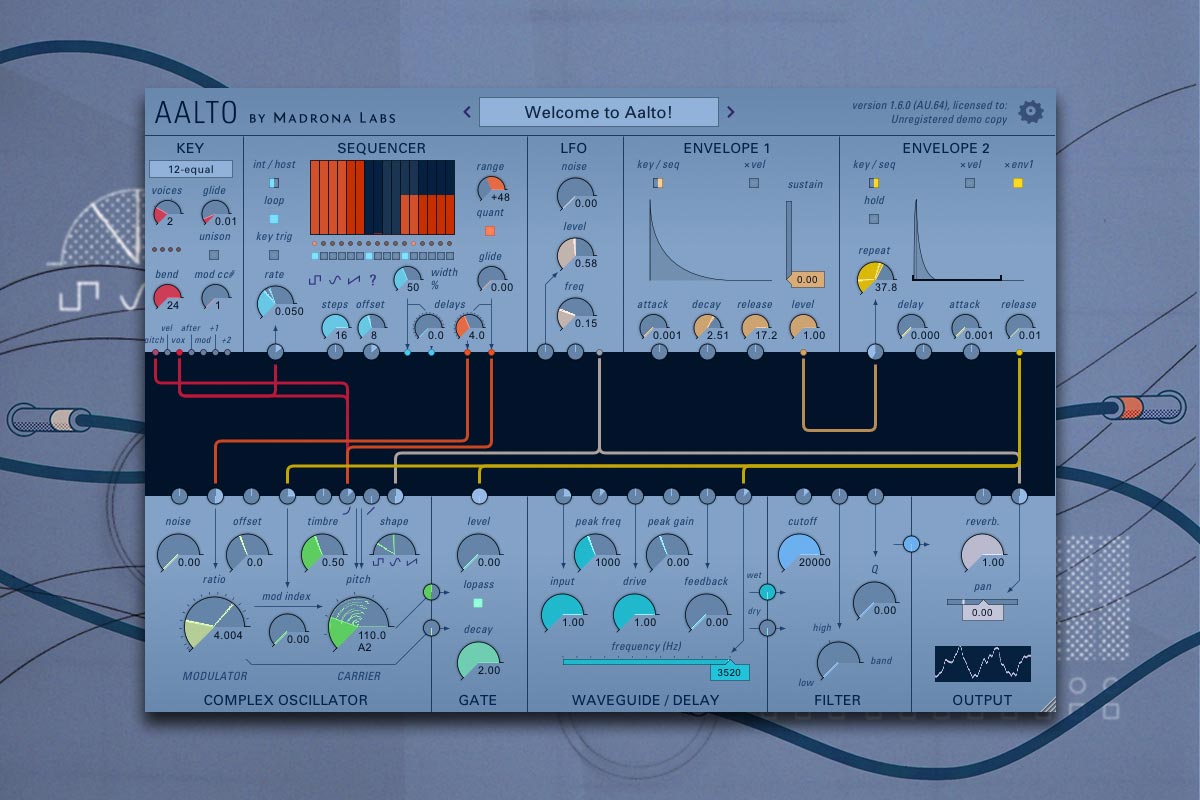
Task: Select the square wave sequencer shape
Action: tap(316, 280)
